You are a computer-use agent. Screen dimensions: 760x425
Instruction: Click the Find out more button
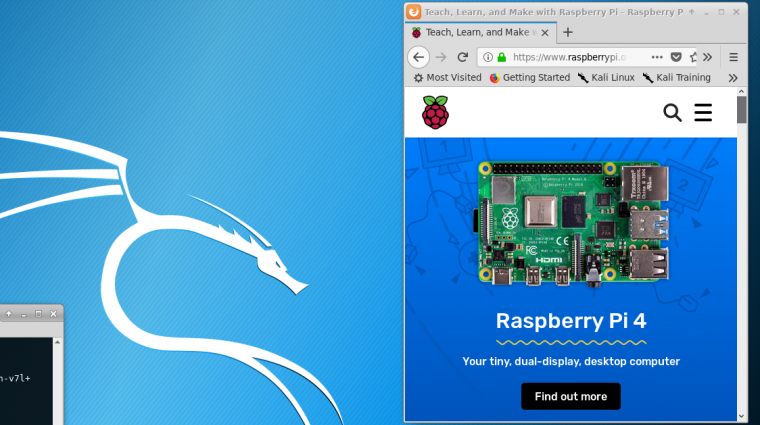(x=570, y=396)
